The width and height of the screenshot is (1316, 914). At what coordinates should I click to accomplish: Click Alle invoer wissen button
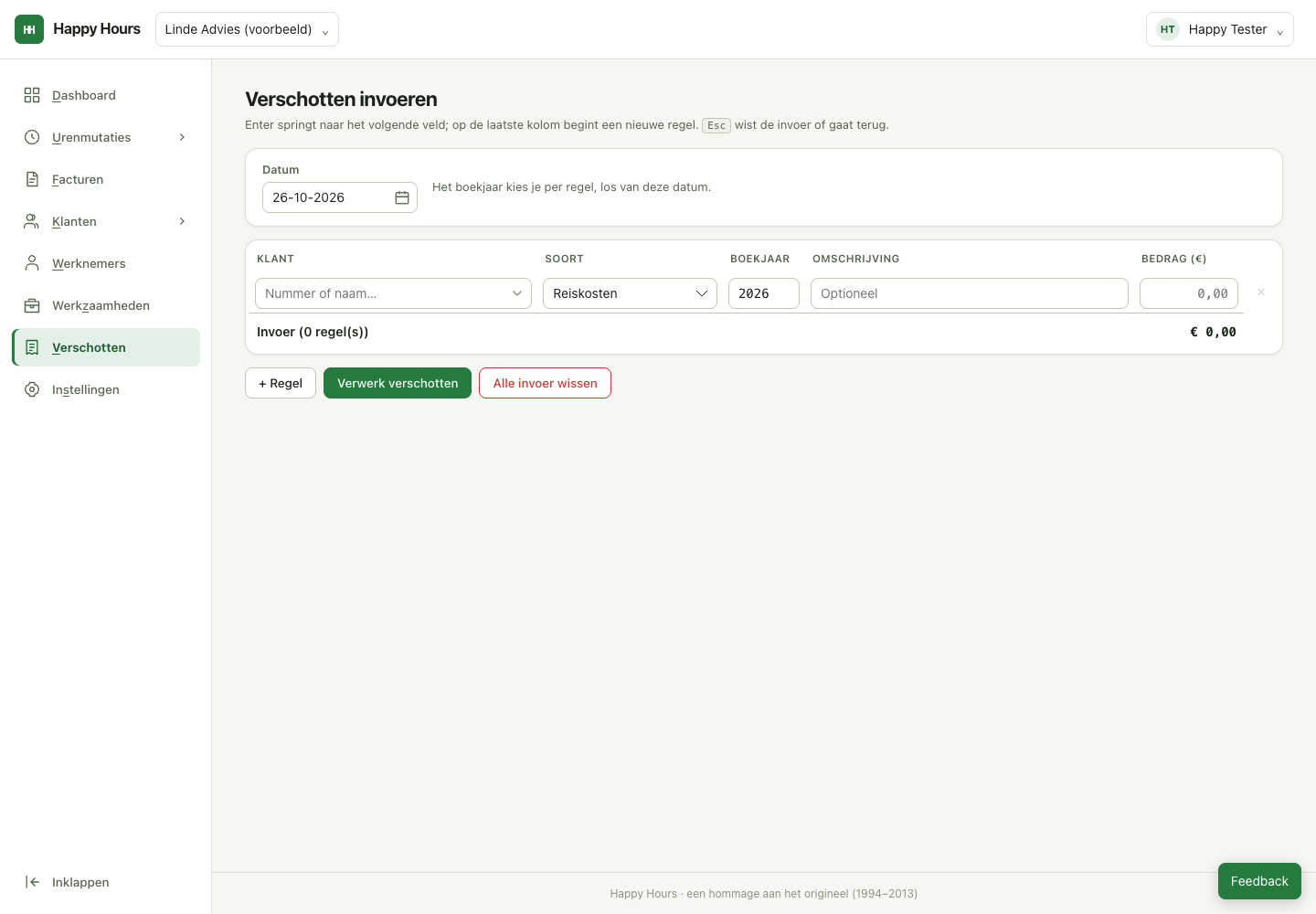[x=545, y=383]
